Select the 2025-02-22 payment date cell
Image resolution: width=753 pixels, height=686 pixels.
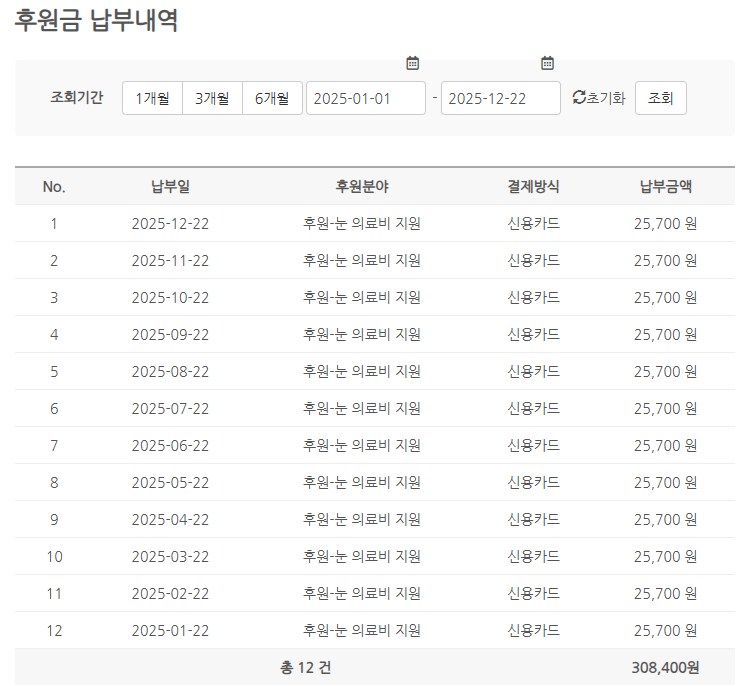coord(170,594)
